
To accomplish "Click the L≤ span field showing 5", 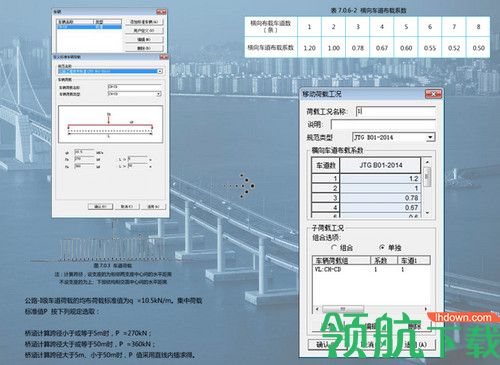I will coord(137,159).
